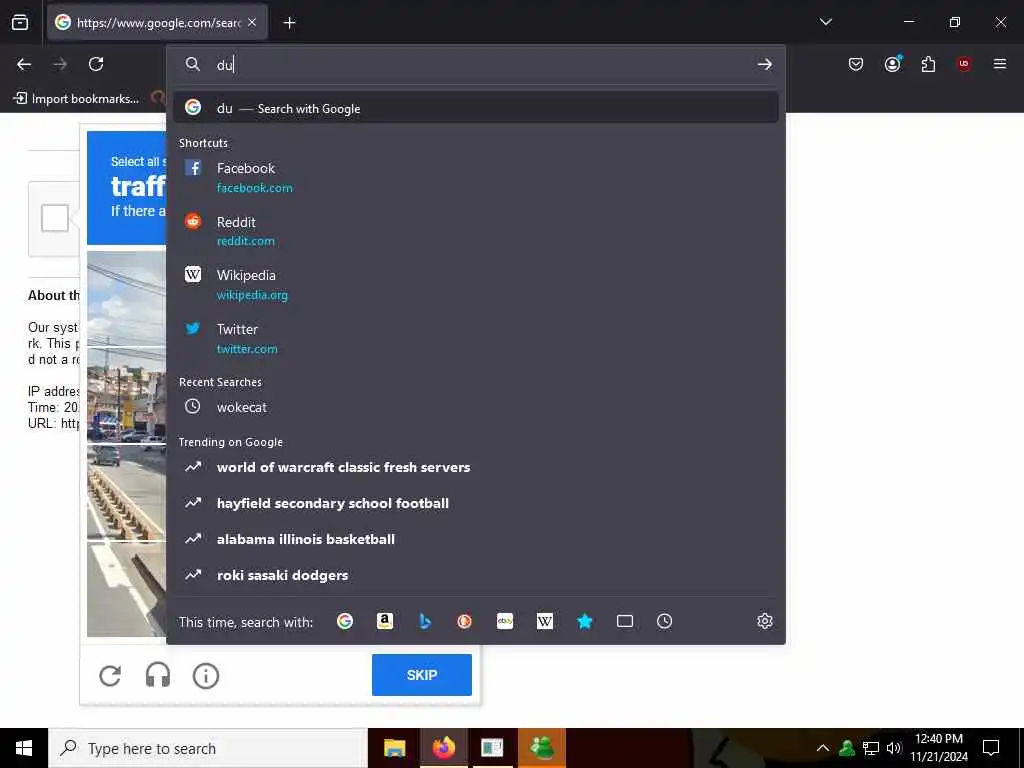Click the Firefox View icon

(x=20, y=23)
